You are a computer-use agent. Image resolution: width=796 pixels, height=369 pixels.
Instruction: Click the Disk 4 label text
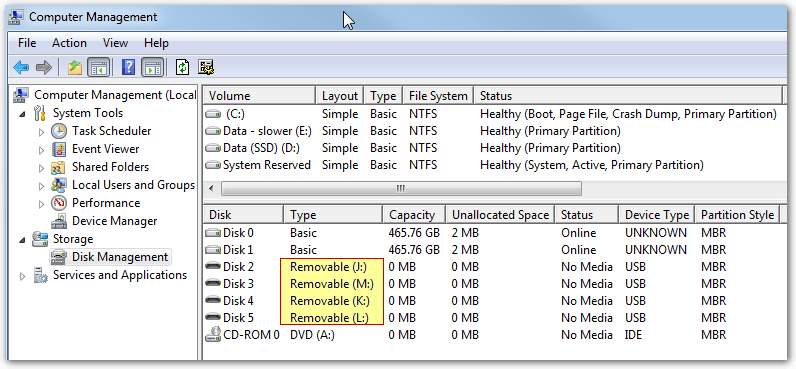pos(238,301)
